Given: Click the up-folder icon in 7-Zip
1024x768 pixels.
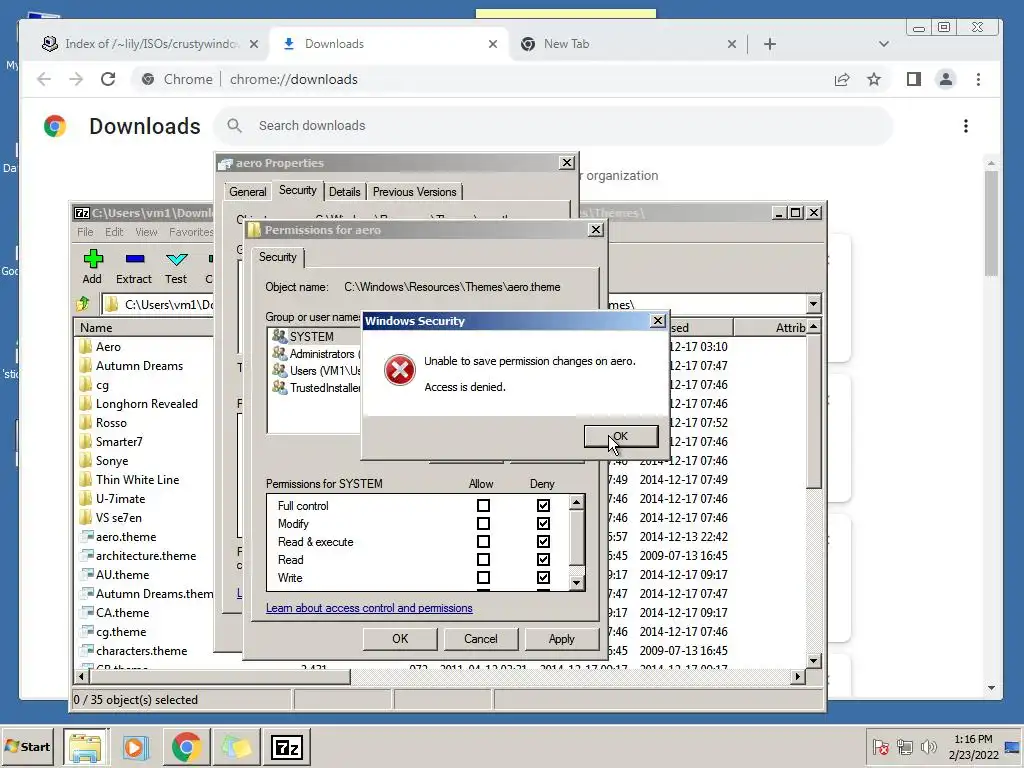Looking at the screenshot, I should [x=83, y=304].
